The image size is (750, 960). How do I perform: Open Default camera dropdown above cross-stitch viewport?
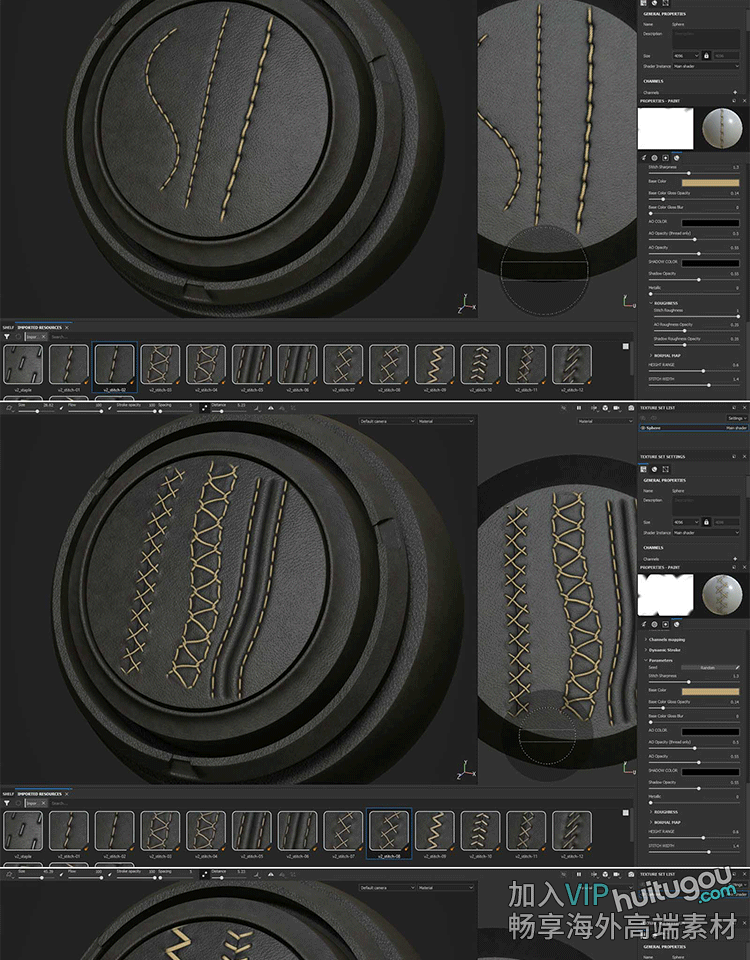click(x=387, y=421)
